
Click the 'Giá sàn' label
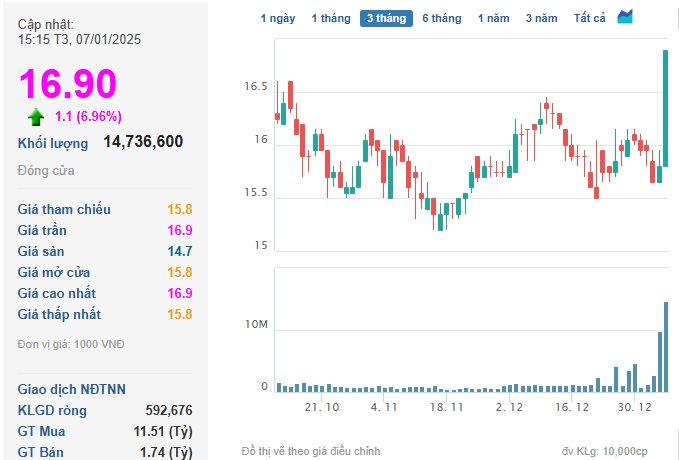click(x=41, y=251)
